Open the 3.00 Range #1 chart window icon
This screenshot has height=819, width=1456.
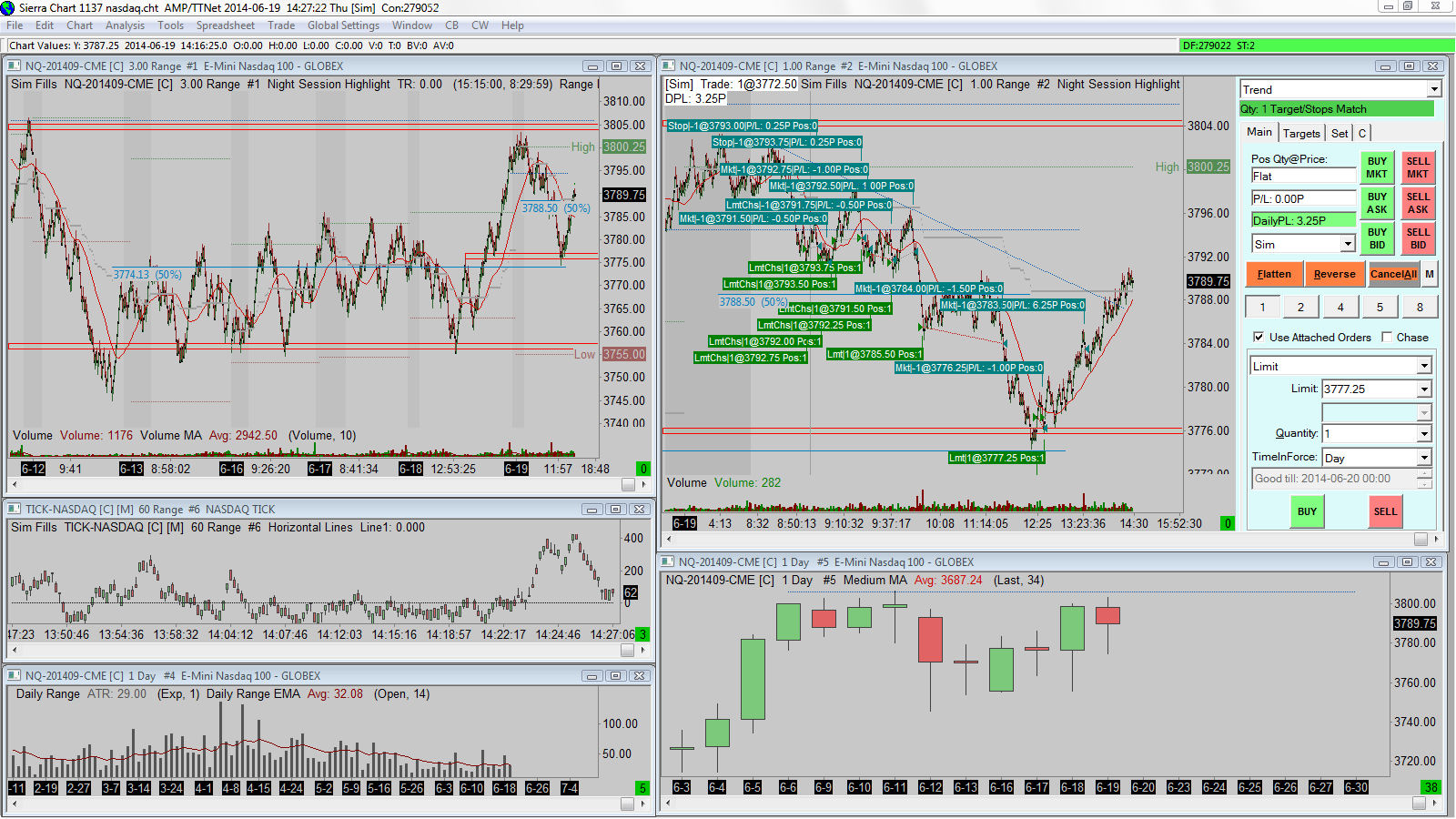tap(14, 66)
